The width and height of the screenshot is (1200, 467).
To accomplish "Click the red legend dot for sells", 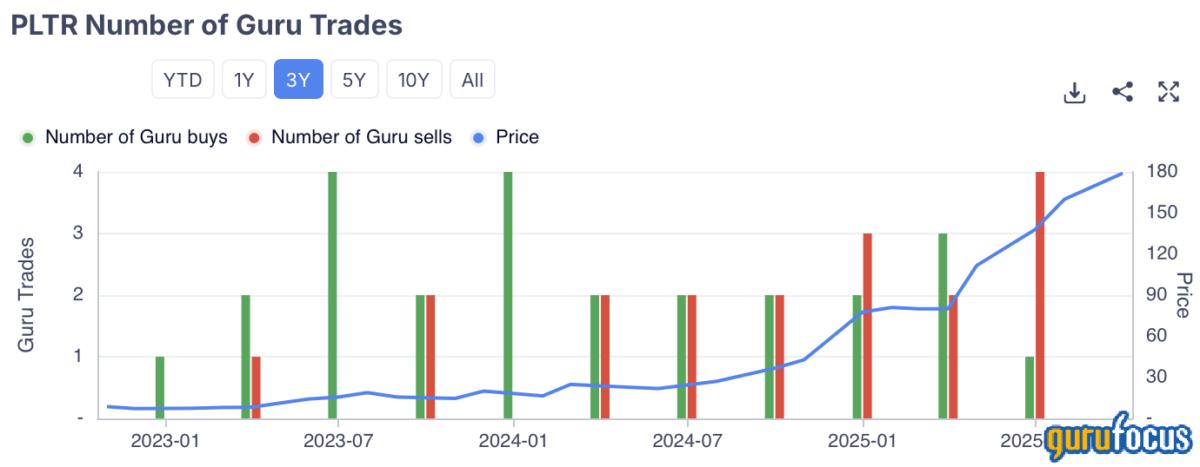I will pyautogui.click(x=254, y=137).
